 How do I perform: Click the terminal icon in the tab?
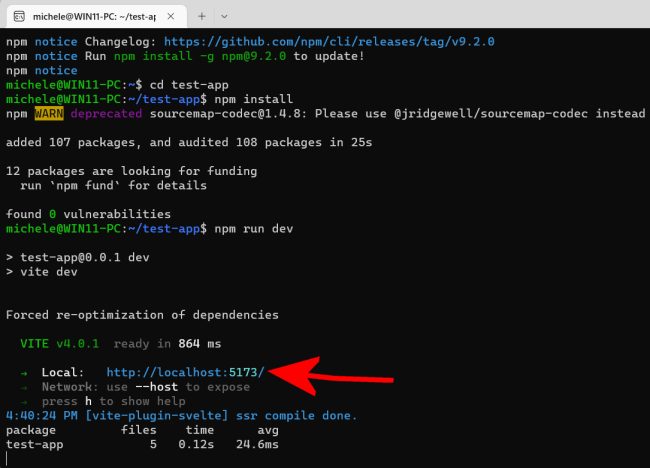pos(19,16)
